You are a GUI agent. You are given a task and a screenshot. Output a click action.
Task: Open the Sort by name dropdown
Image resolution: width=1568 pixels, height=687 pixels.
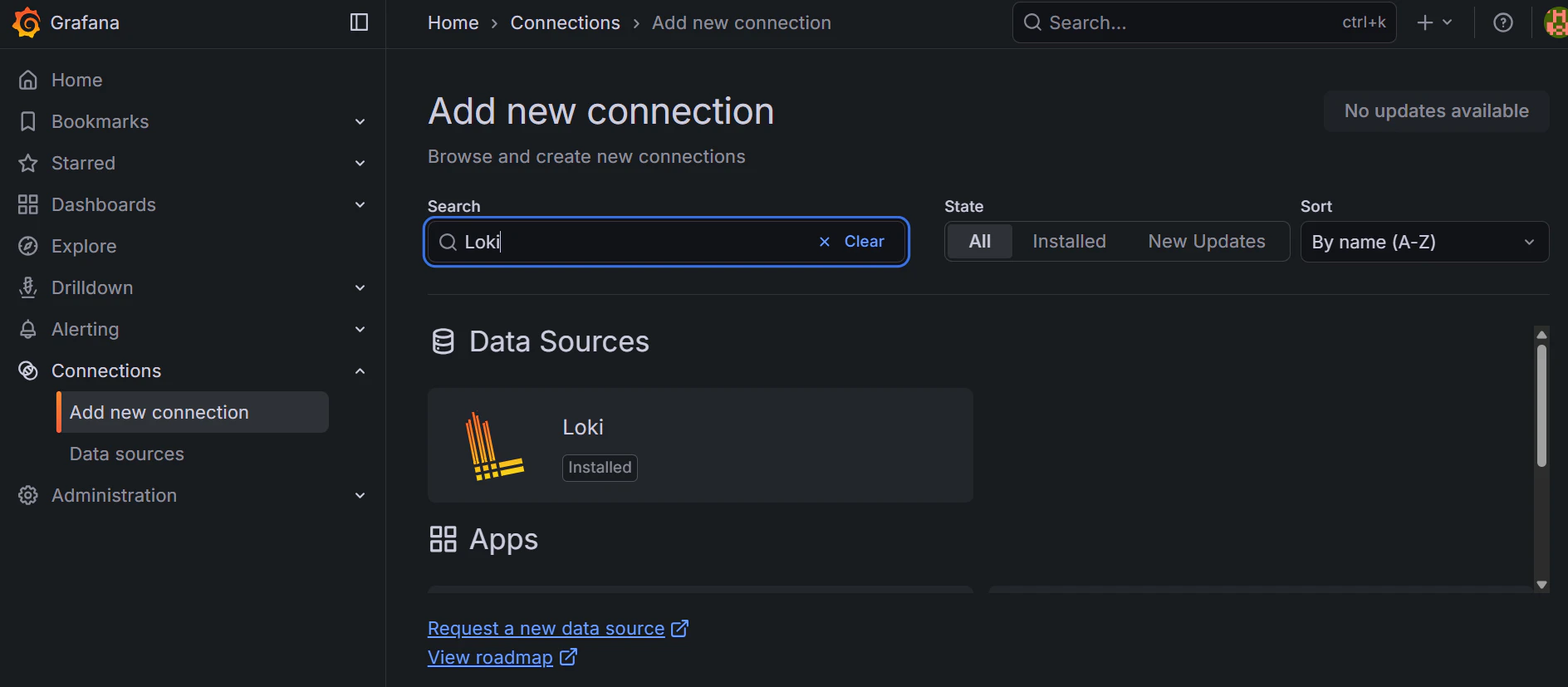[x=1424, y=242]
